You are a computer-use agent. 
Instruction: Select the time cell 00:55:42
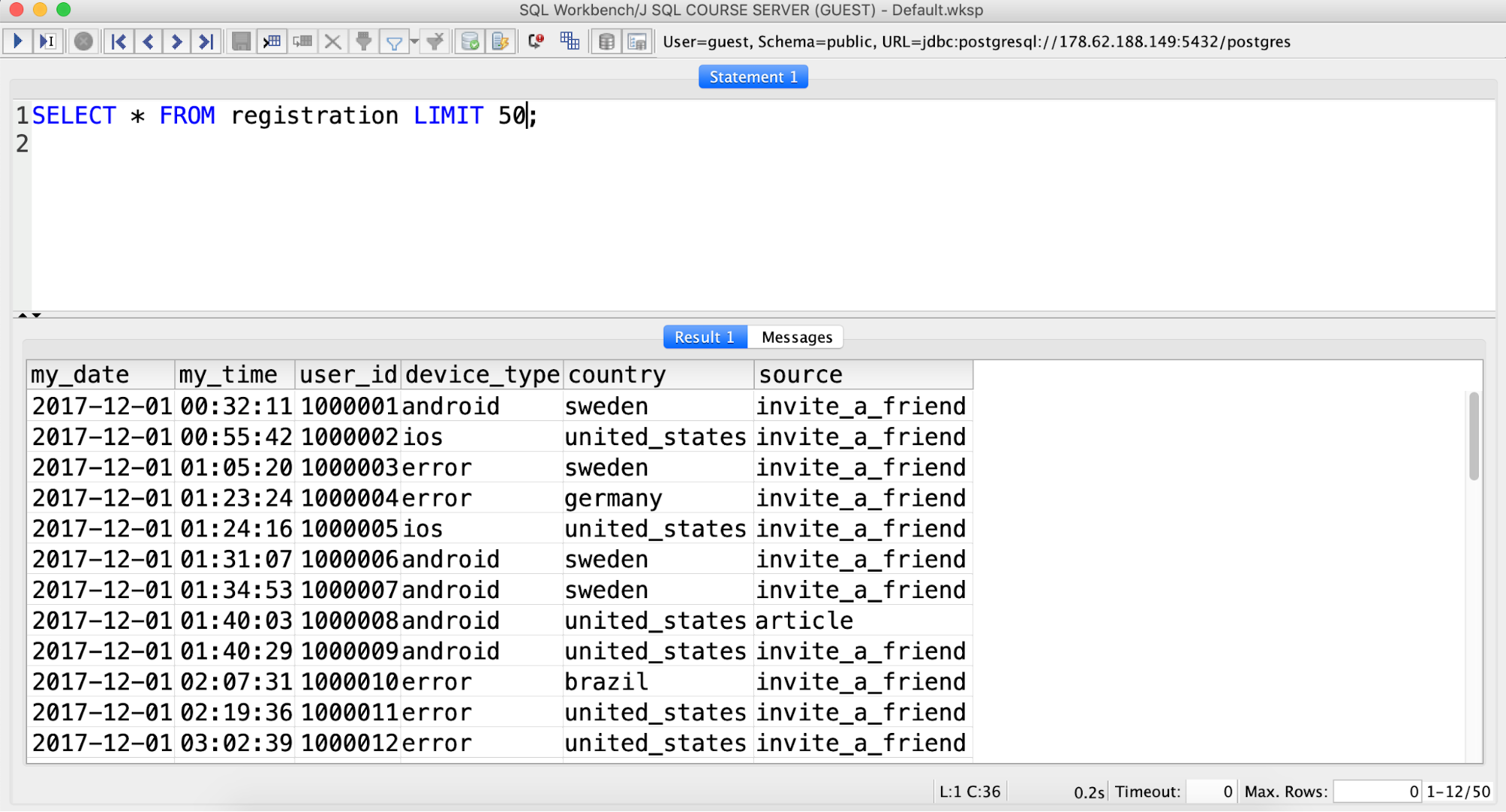(x=236, y=437)
